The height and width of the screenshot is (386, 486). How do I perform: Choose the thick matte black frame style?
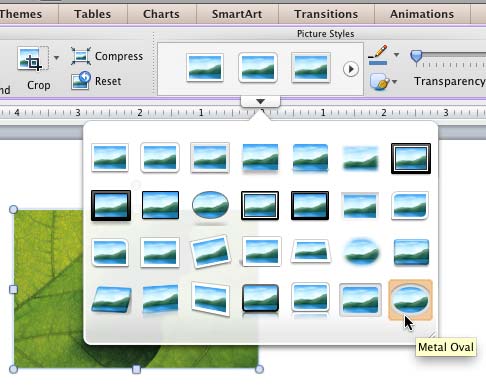(x=111, y=205)
